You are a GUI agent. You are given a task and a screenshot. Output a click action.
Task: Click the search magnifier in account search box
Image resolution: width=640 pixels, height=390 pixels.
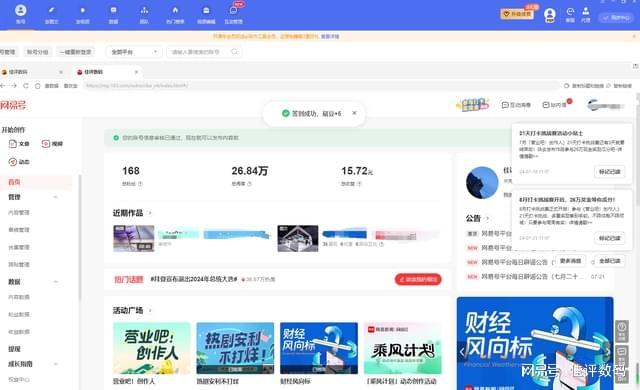coord(234,52)
